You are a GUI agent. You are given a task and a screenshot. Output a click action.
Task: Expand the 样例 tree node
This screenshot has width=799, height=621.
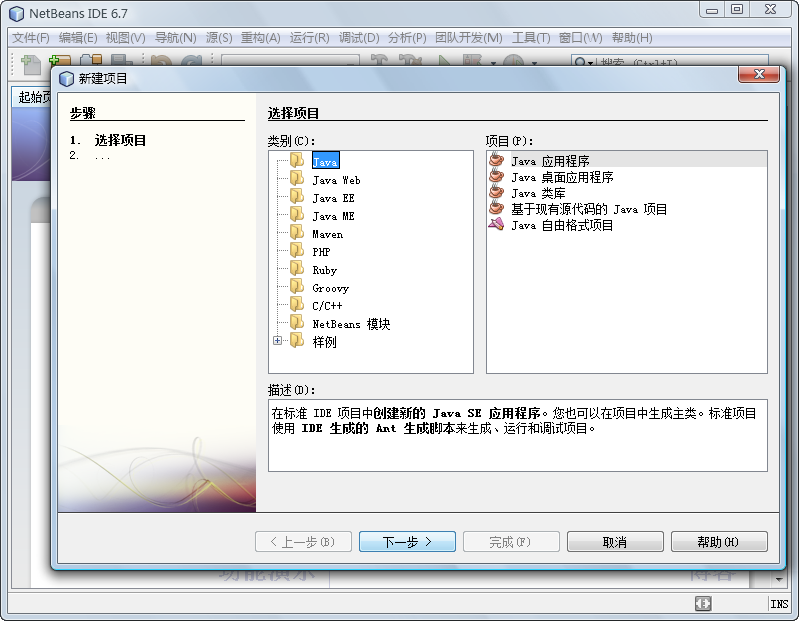(x=278, y=342)
